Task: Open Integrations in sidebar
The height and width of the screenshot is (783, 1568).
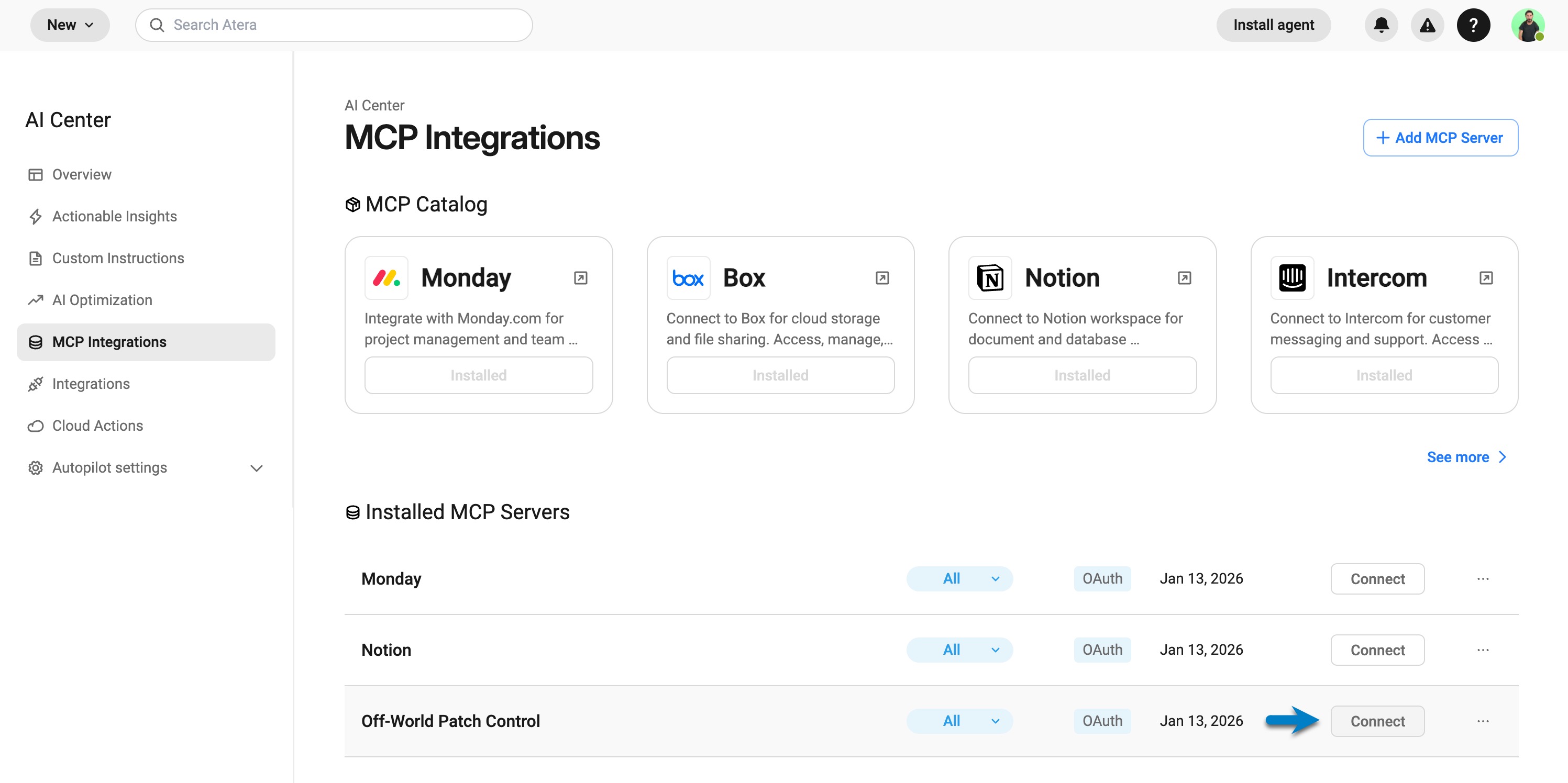Action: click(x=146, y=384)
